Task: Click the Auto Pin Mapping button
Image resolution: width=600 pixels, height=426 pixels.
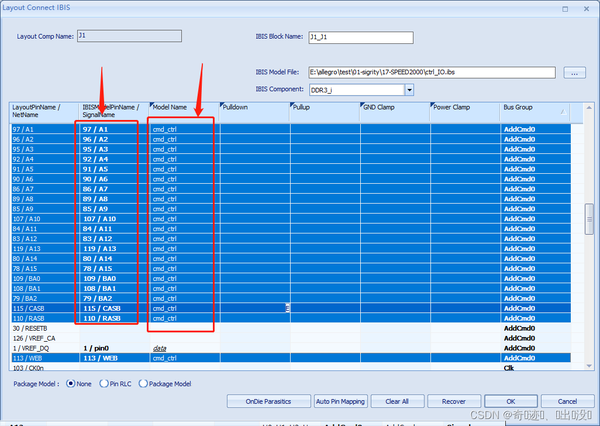Action: click(x=341, y=402)
